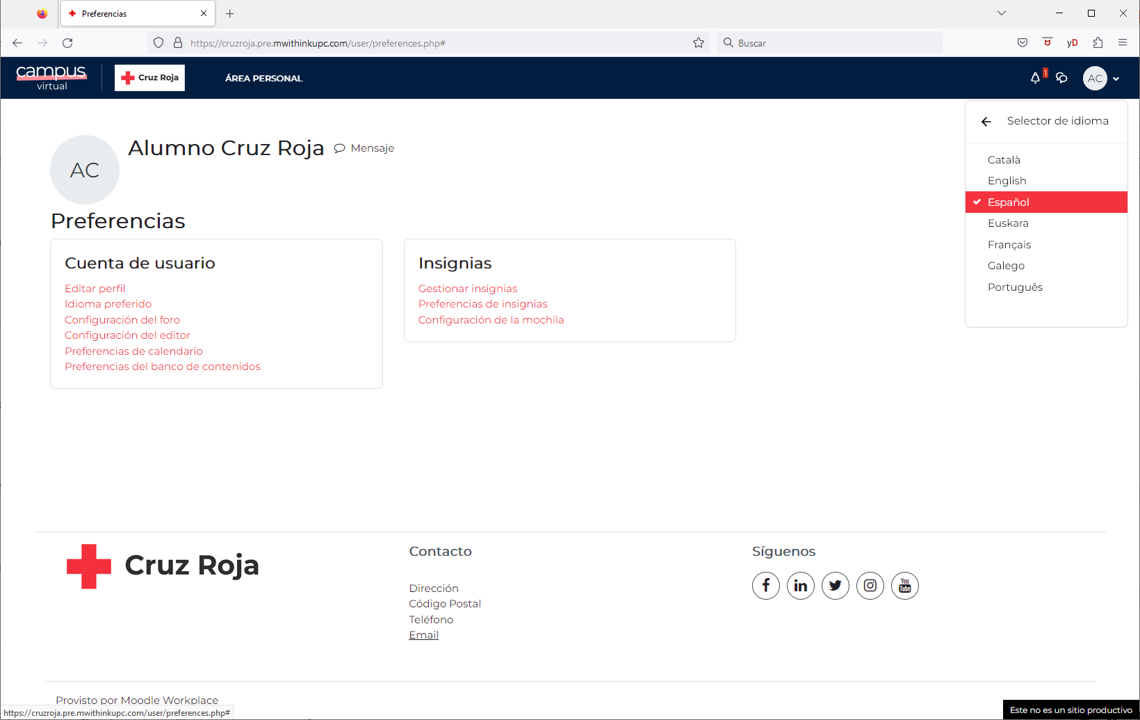Click the YouTube social icon
Viewport: 1140px width, 720px height.
pyautogui.click(x=905, y=586)
